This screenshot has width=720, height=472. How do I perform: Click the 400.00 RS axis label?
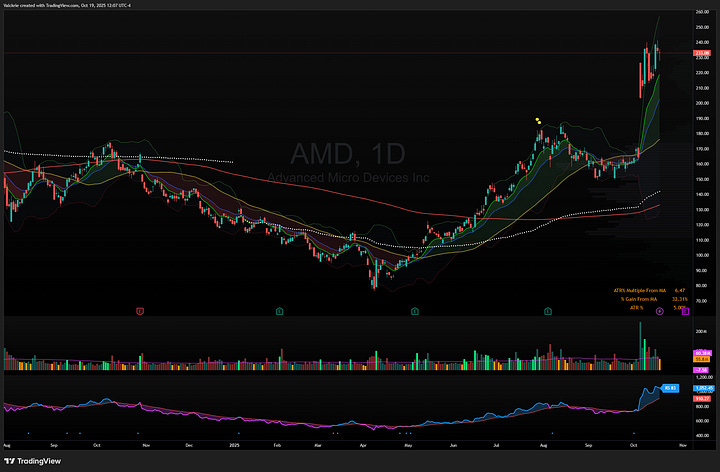point(702,435)
